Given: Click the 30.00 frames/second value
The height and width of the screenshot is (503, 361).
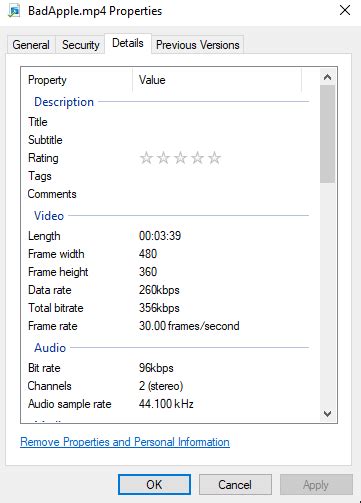Looking at the screenshot, I should pos(189,326).
